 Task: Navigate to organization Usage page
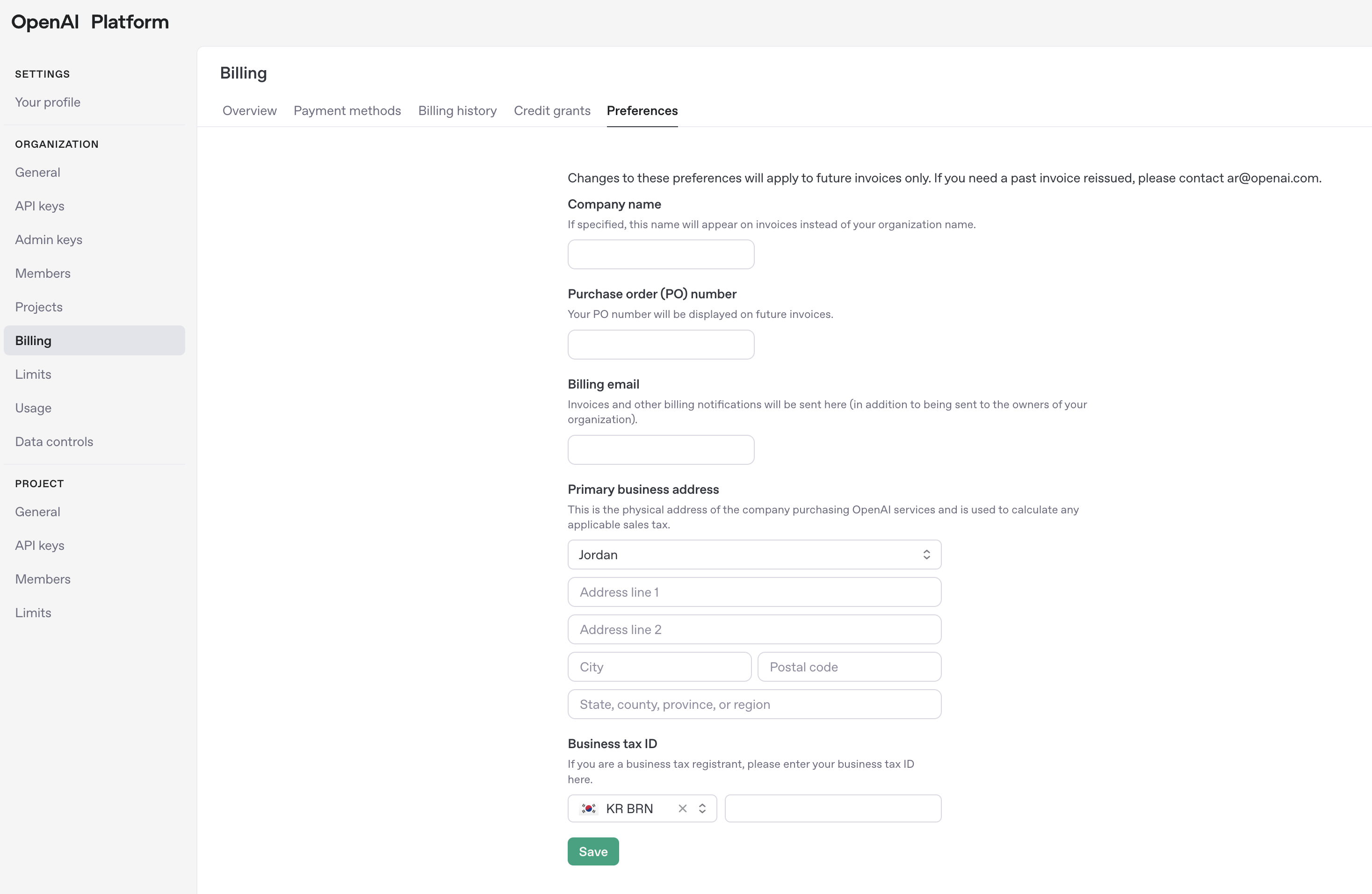pos(34,408)
